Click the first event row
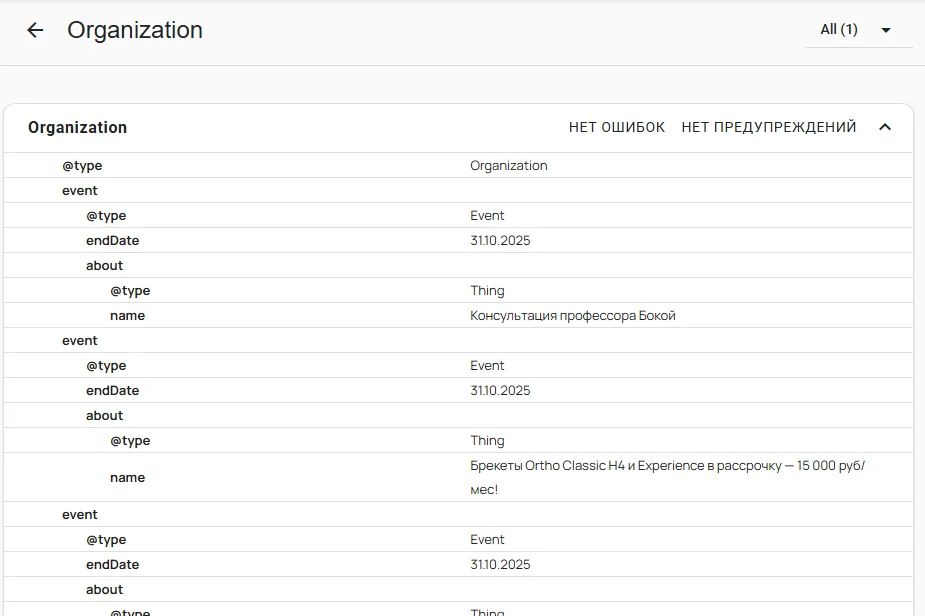Viewport: 925px width, 616px height. (458, 191)
